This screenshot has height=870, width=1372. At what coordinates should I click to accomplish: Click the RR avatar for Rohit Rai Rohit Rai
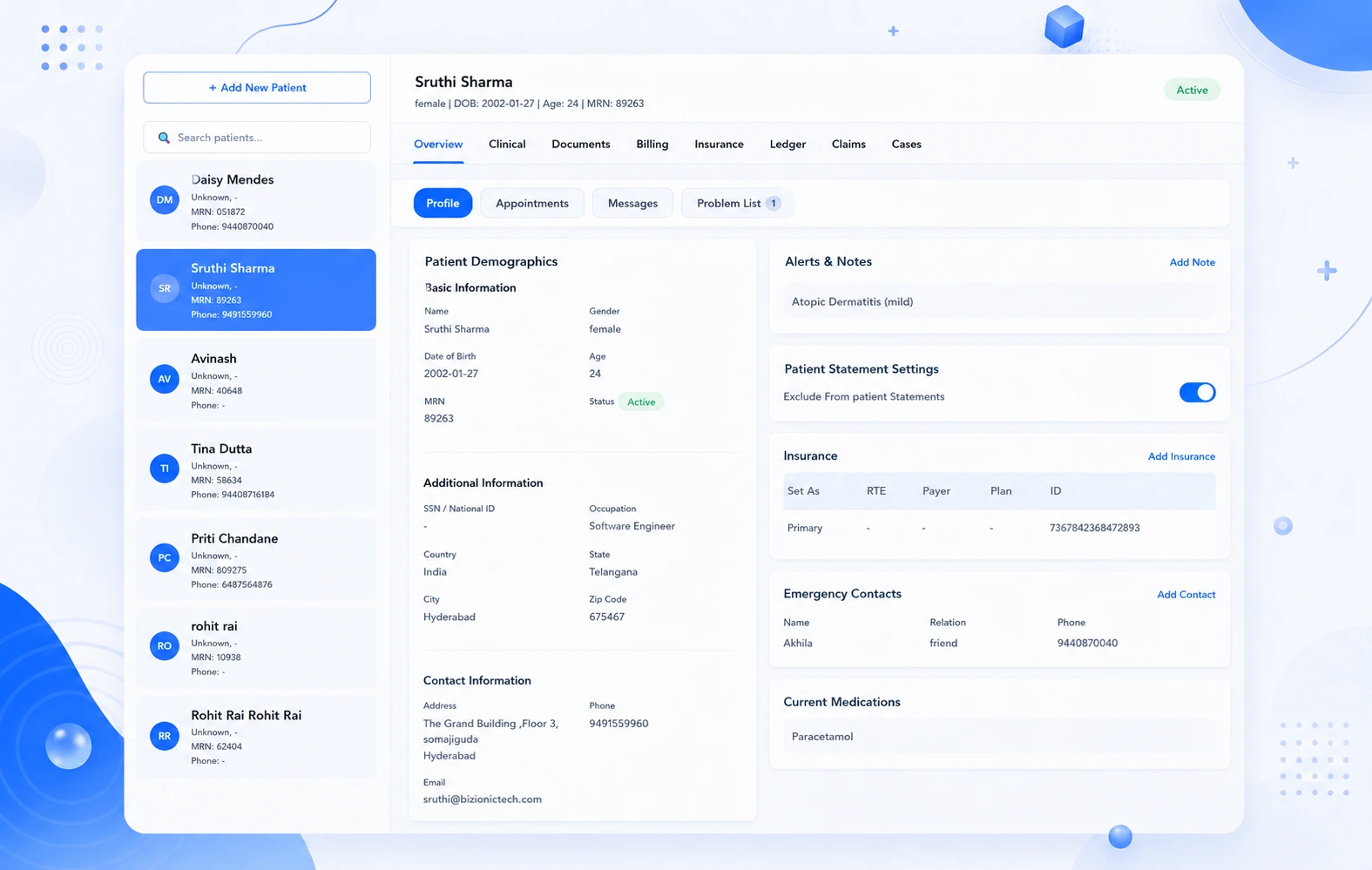(165, 736)
